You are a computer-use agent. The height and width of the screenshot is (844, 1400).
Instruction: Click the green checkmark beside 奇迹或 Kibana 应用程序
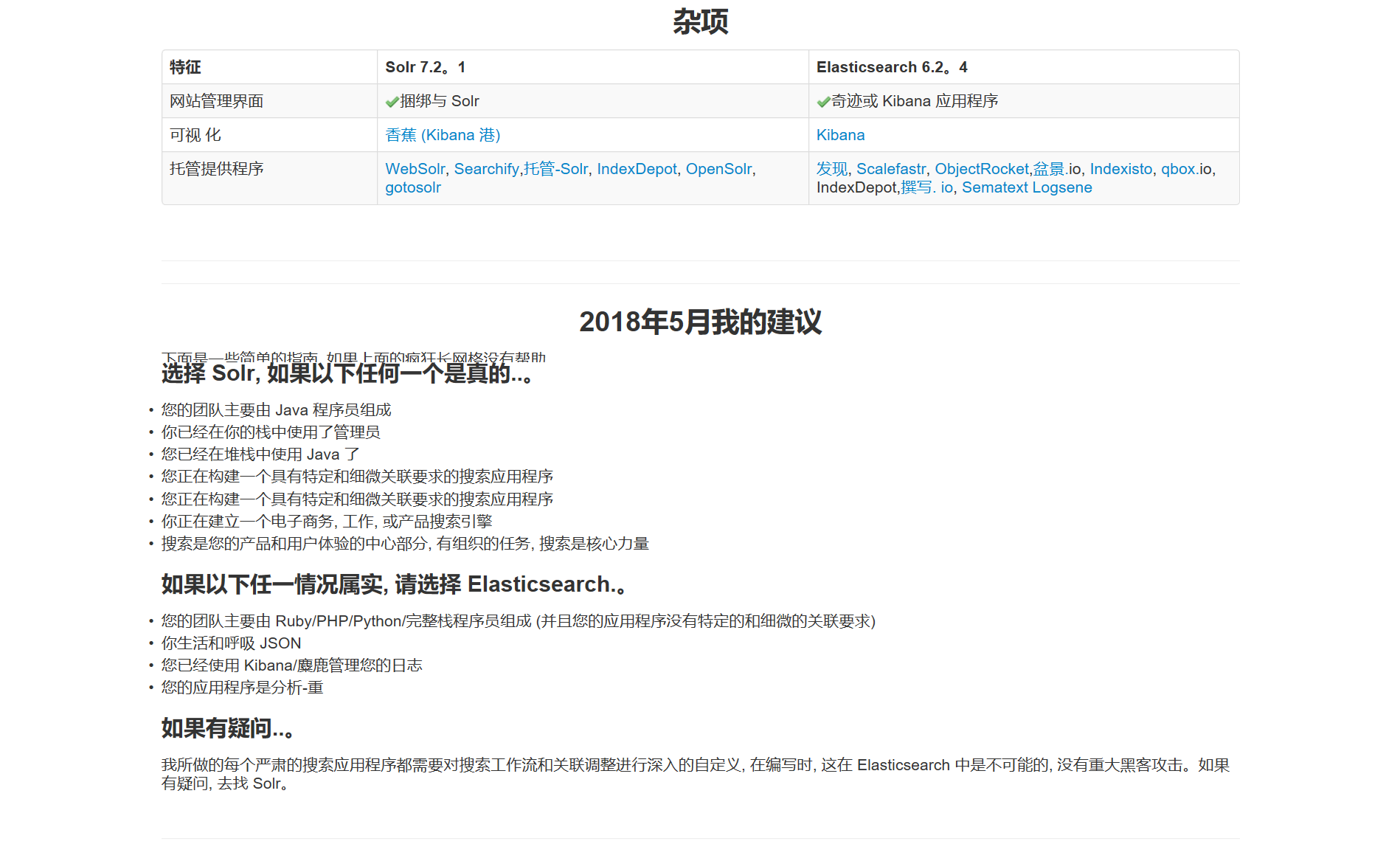click(x=823, y=102)
